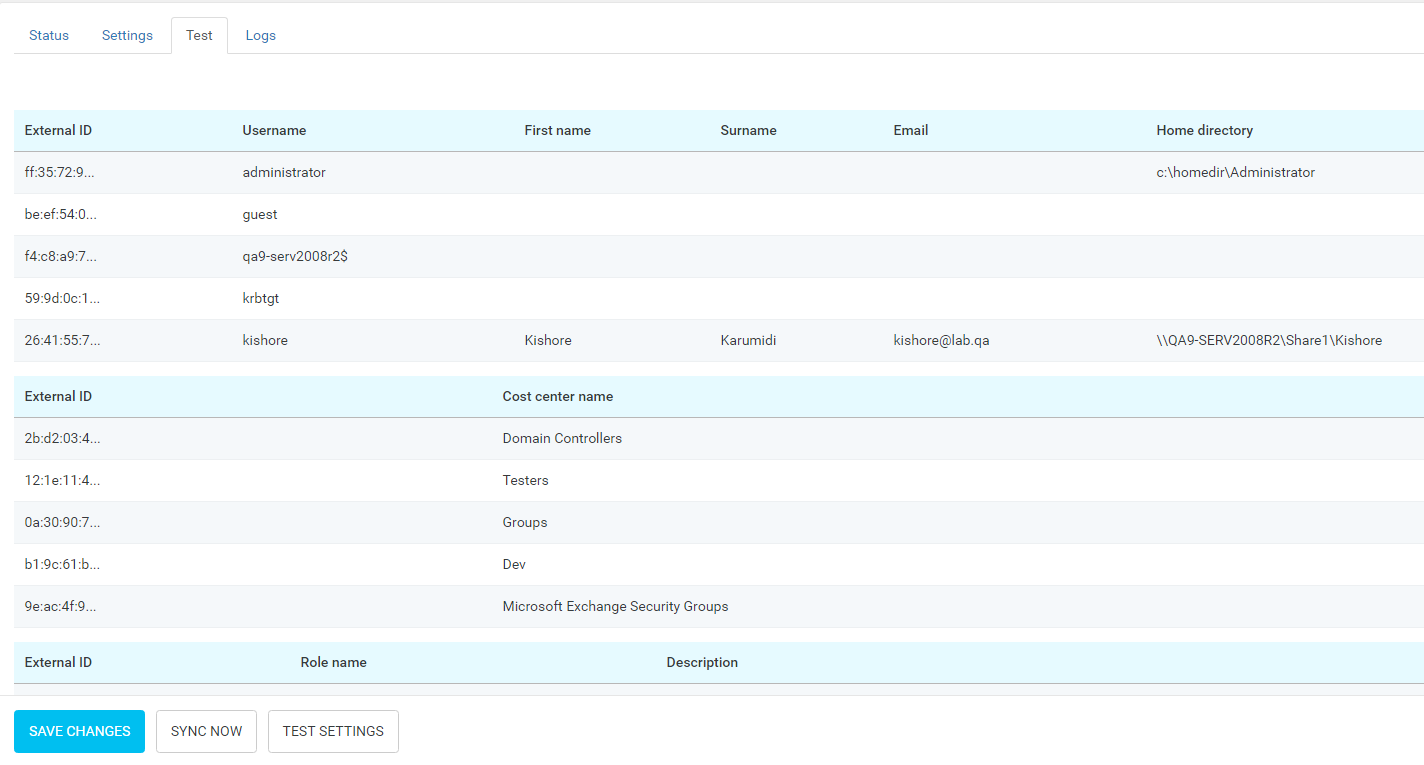1424x765 pixels.
Task: Click the Cost center name header
Action: click(x=557, y=396)
